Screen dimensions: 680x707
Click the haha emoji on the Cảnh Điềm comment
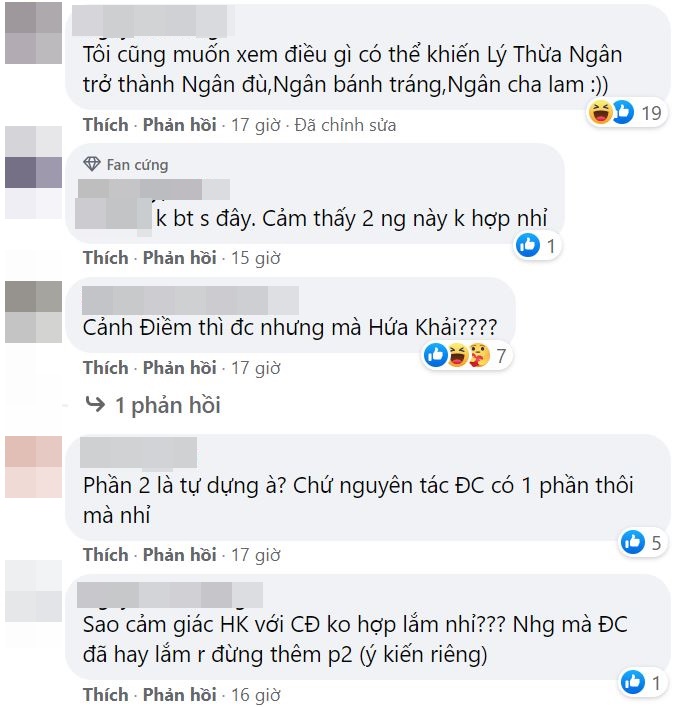(x=458, y=355)
